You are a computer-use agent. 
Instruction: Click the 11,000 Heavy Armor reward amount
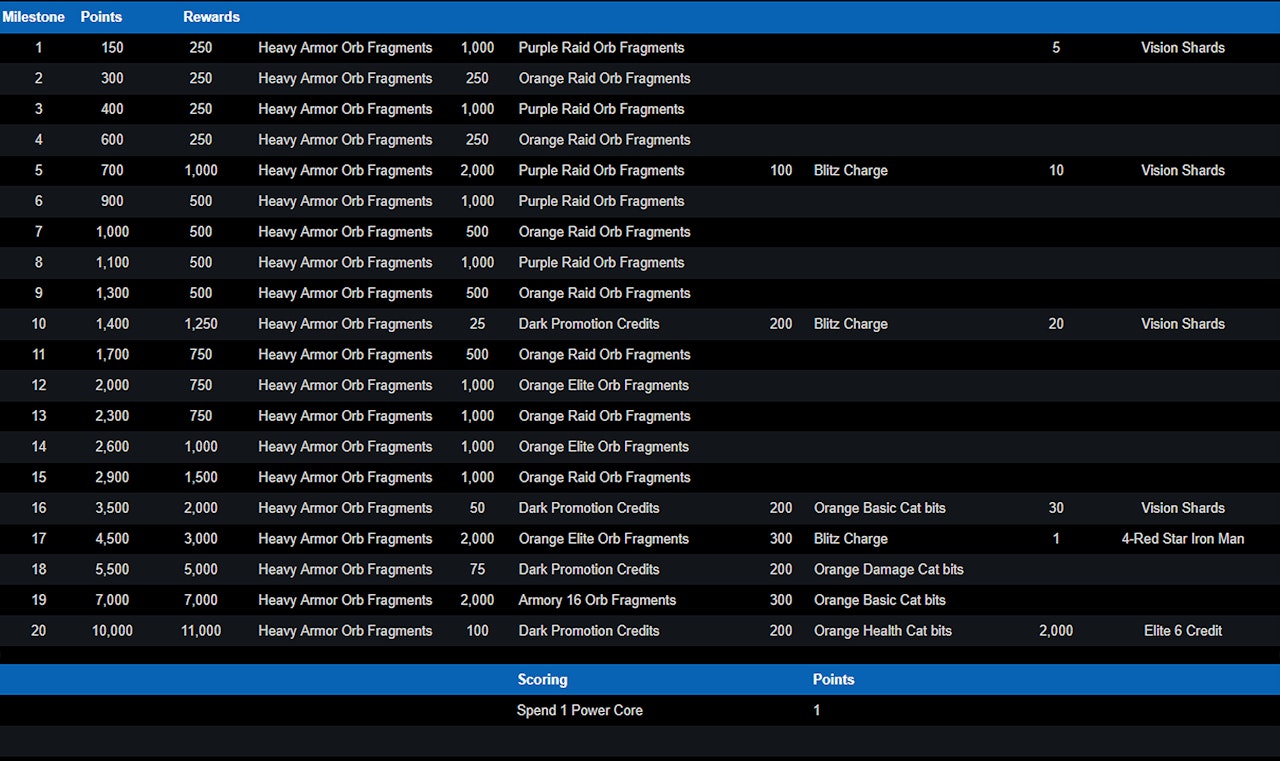click(x=201, y=631)
